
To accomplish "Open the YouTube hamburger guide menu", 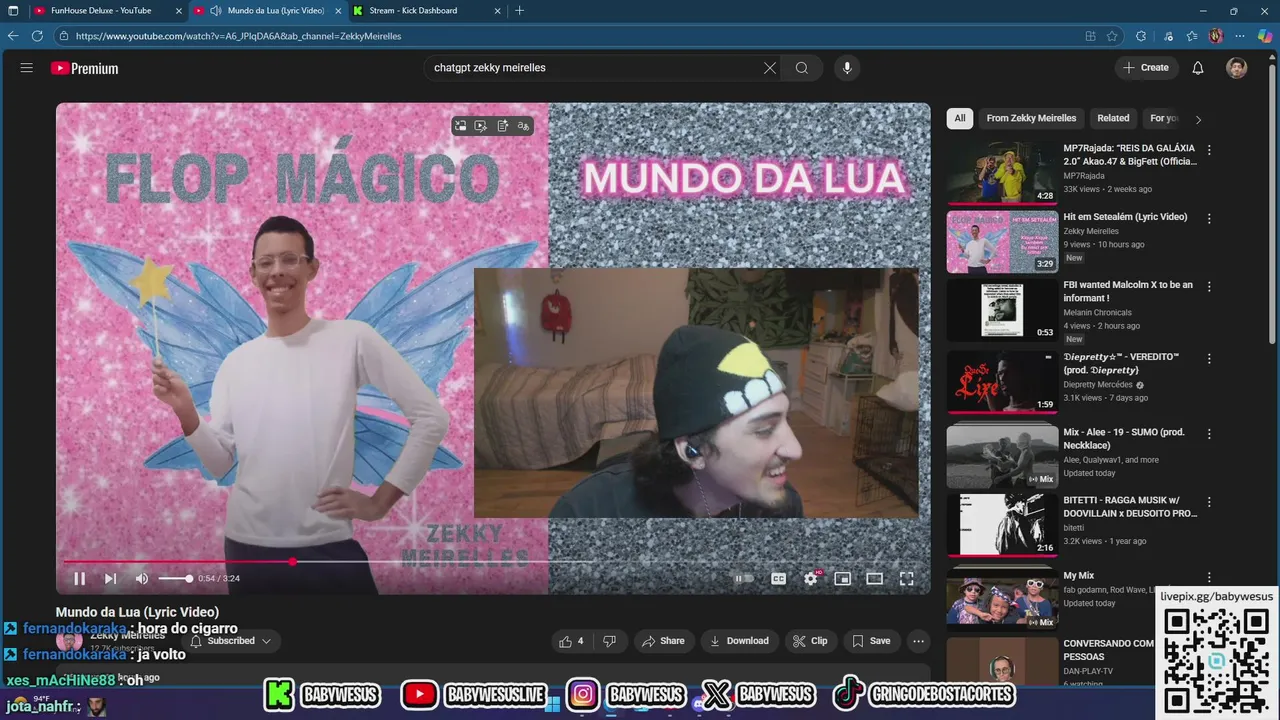I will [27, 68].
